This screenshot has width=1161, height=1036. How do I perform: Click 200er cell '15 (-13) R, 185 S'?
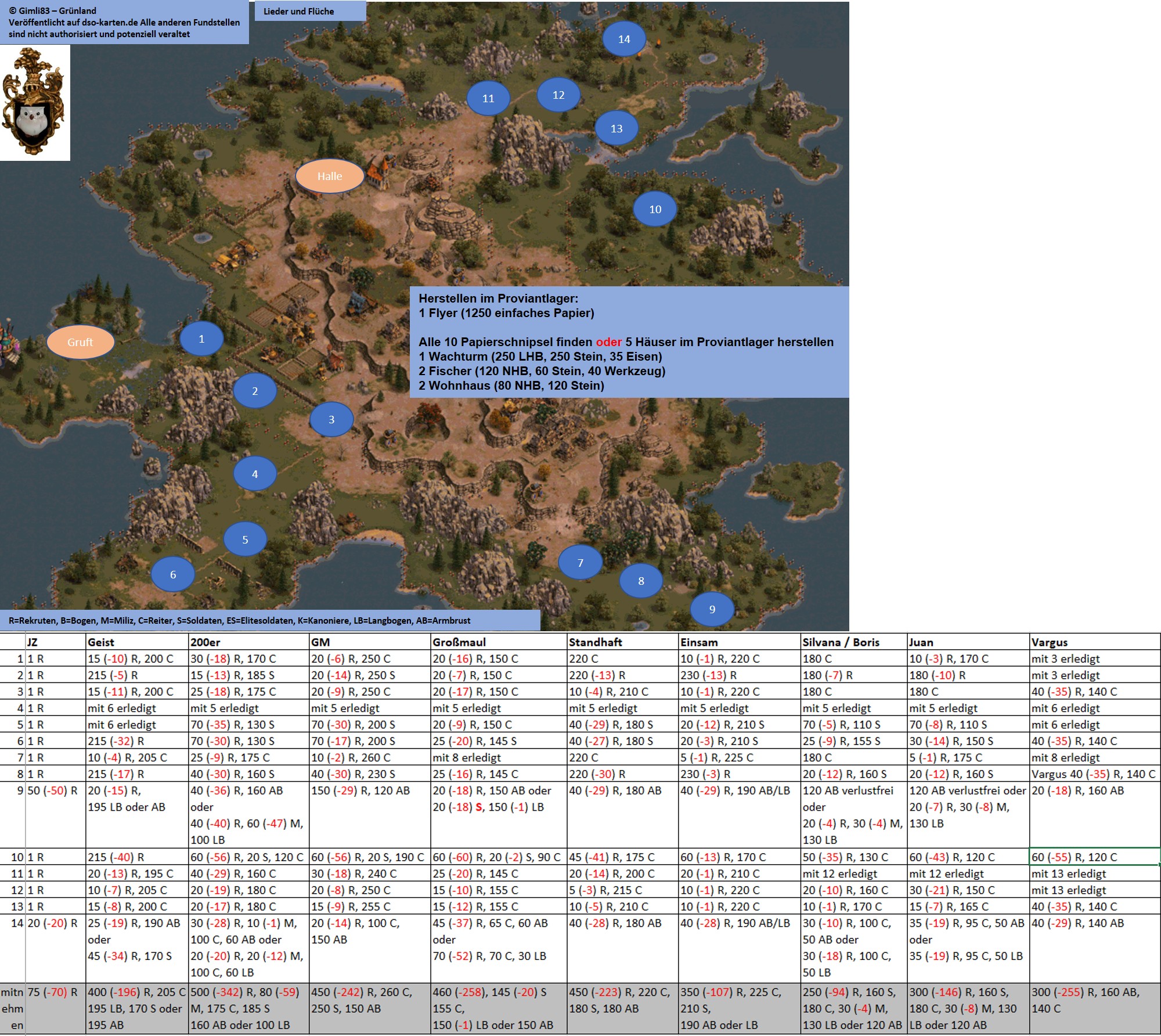coord(249,675)
